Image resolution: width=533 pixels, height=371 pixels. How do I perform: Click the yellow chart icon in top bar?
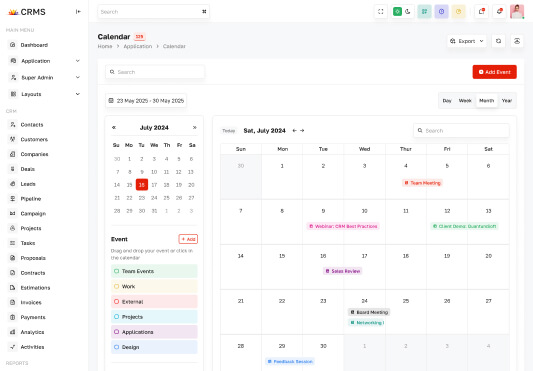(458, 12)
